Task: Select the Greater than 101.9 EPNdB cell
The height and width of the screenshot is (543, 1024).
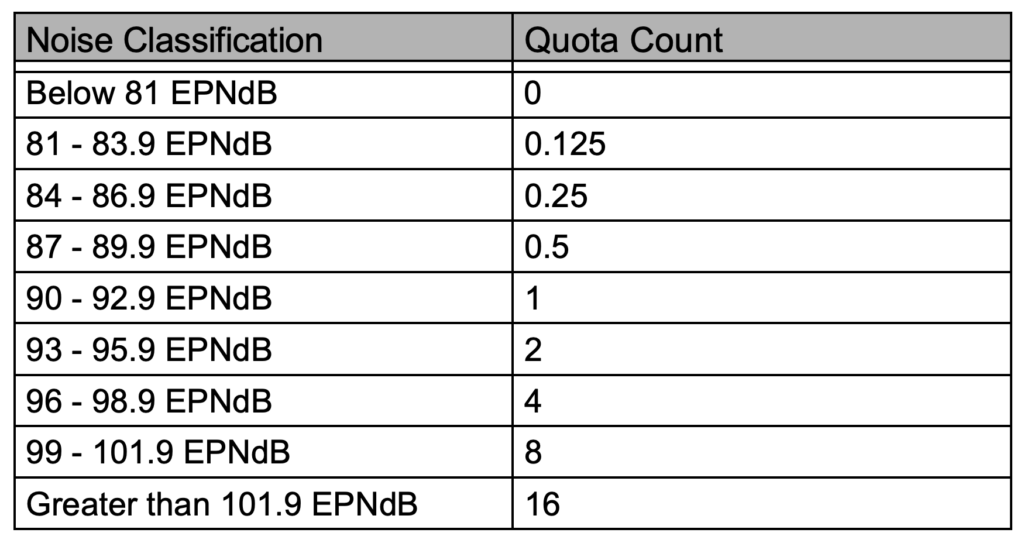Action: click(221, 504)
